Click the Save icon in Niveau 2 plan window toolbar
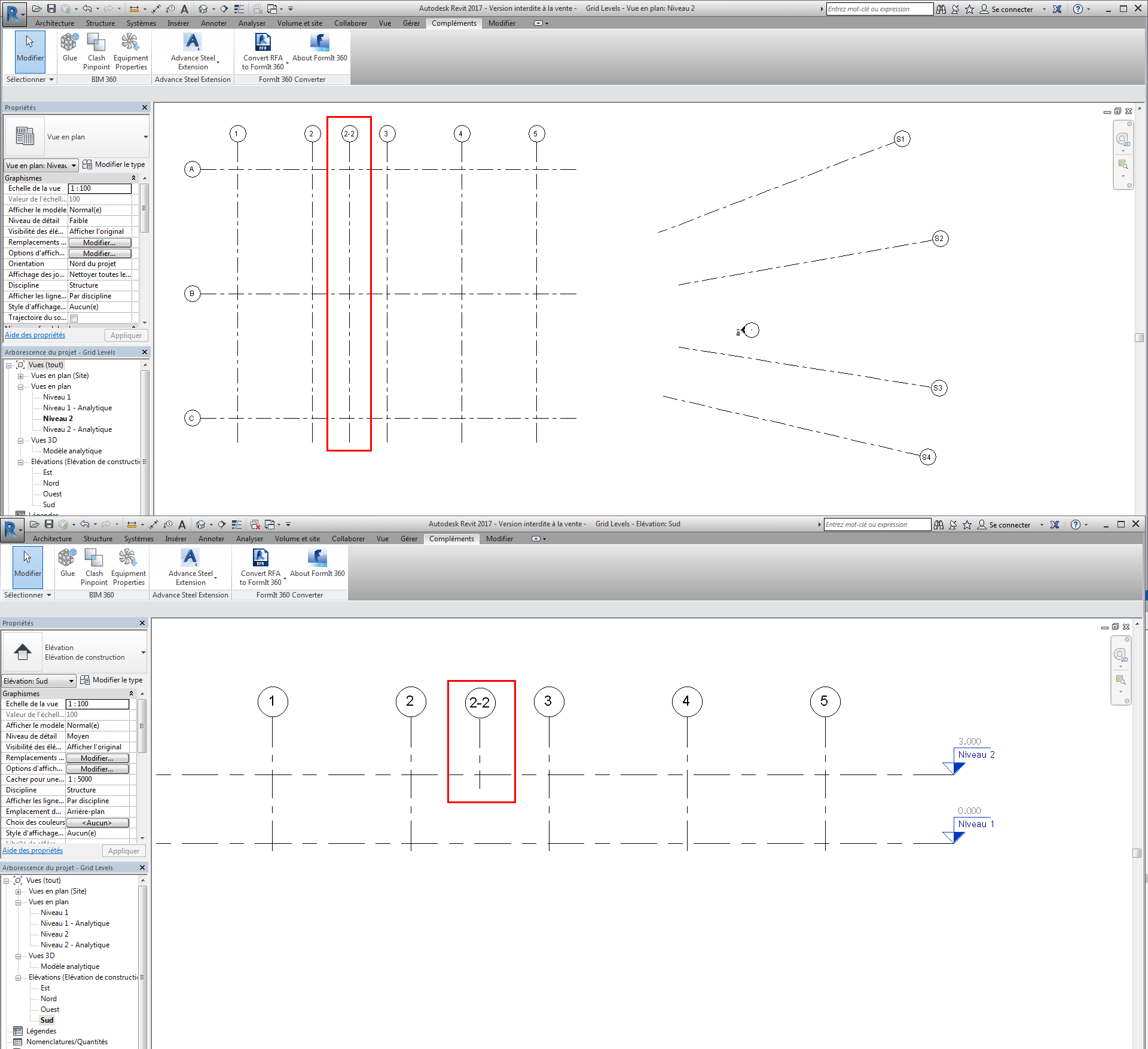Viewport: 1148px width, 1049px height. 51,8
